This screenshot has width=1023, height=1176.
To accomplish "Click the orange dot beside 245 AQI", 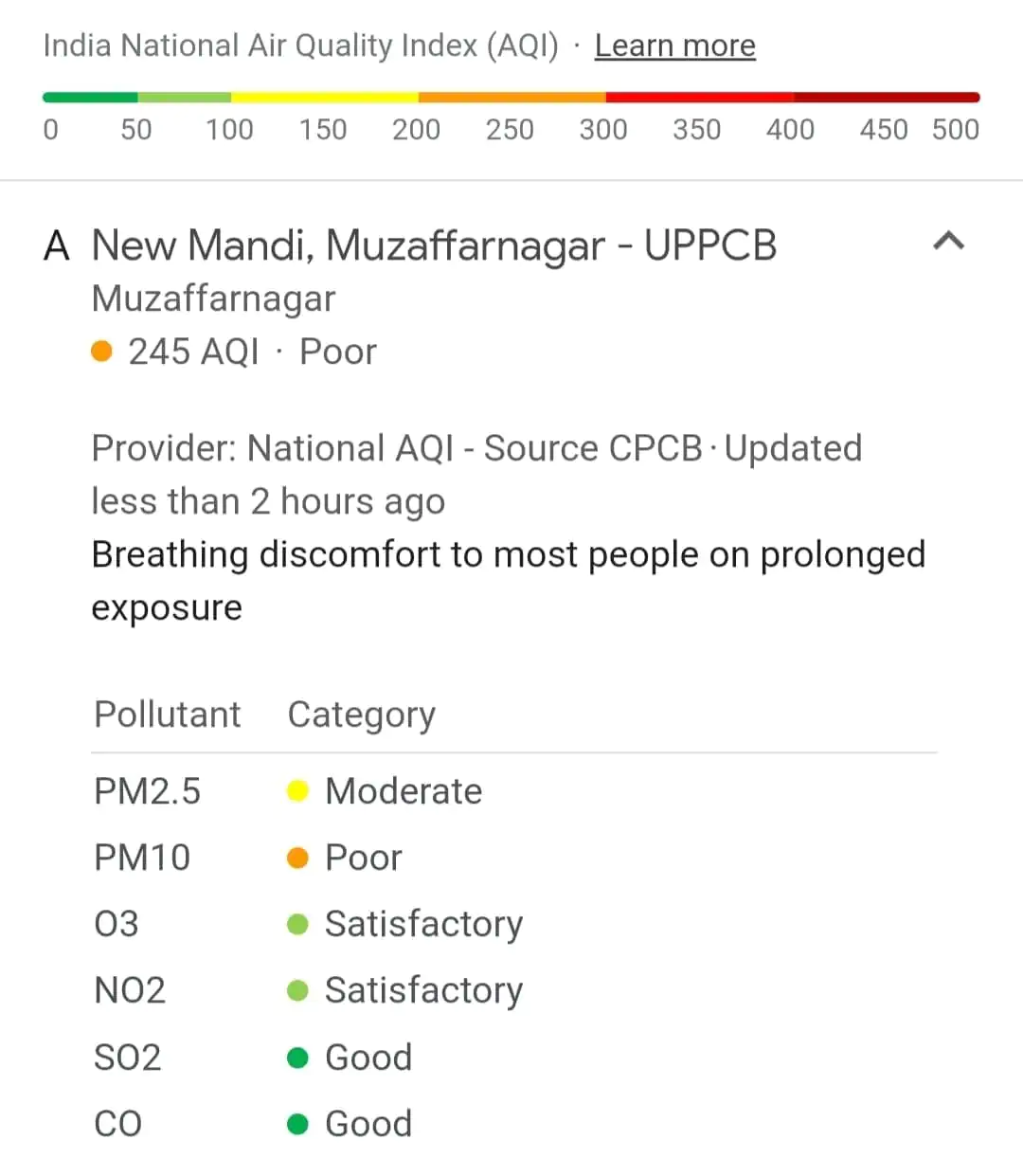I will pyautogui.click(x=102, y=352).
